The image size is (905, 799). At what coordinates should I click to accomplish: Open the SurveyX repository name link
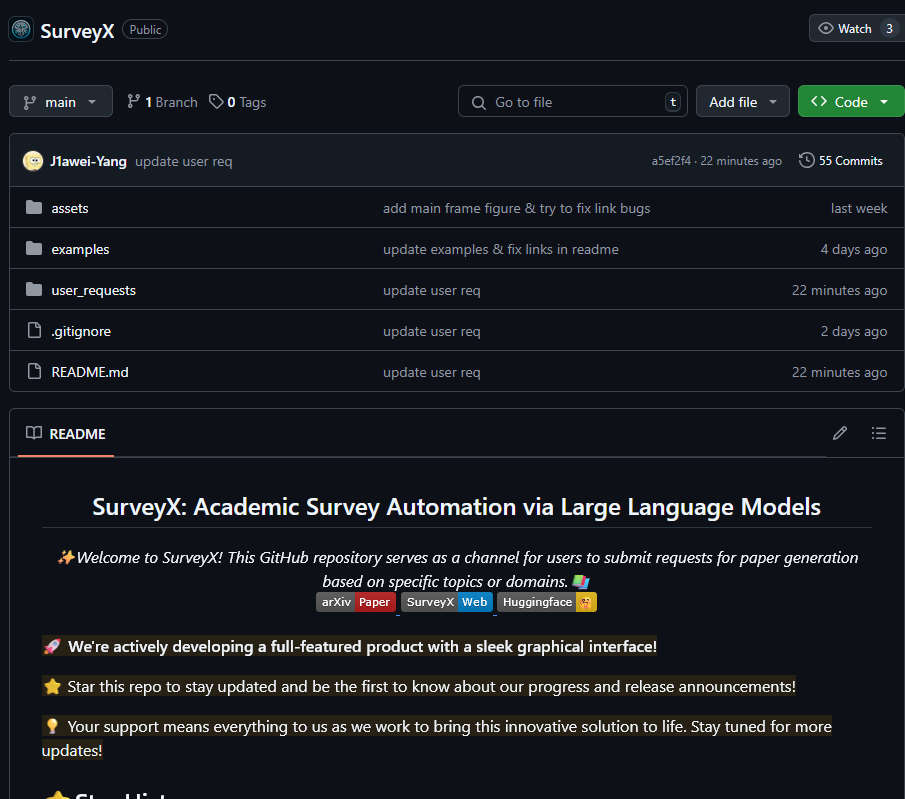coord(77,31)
